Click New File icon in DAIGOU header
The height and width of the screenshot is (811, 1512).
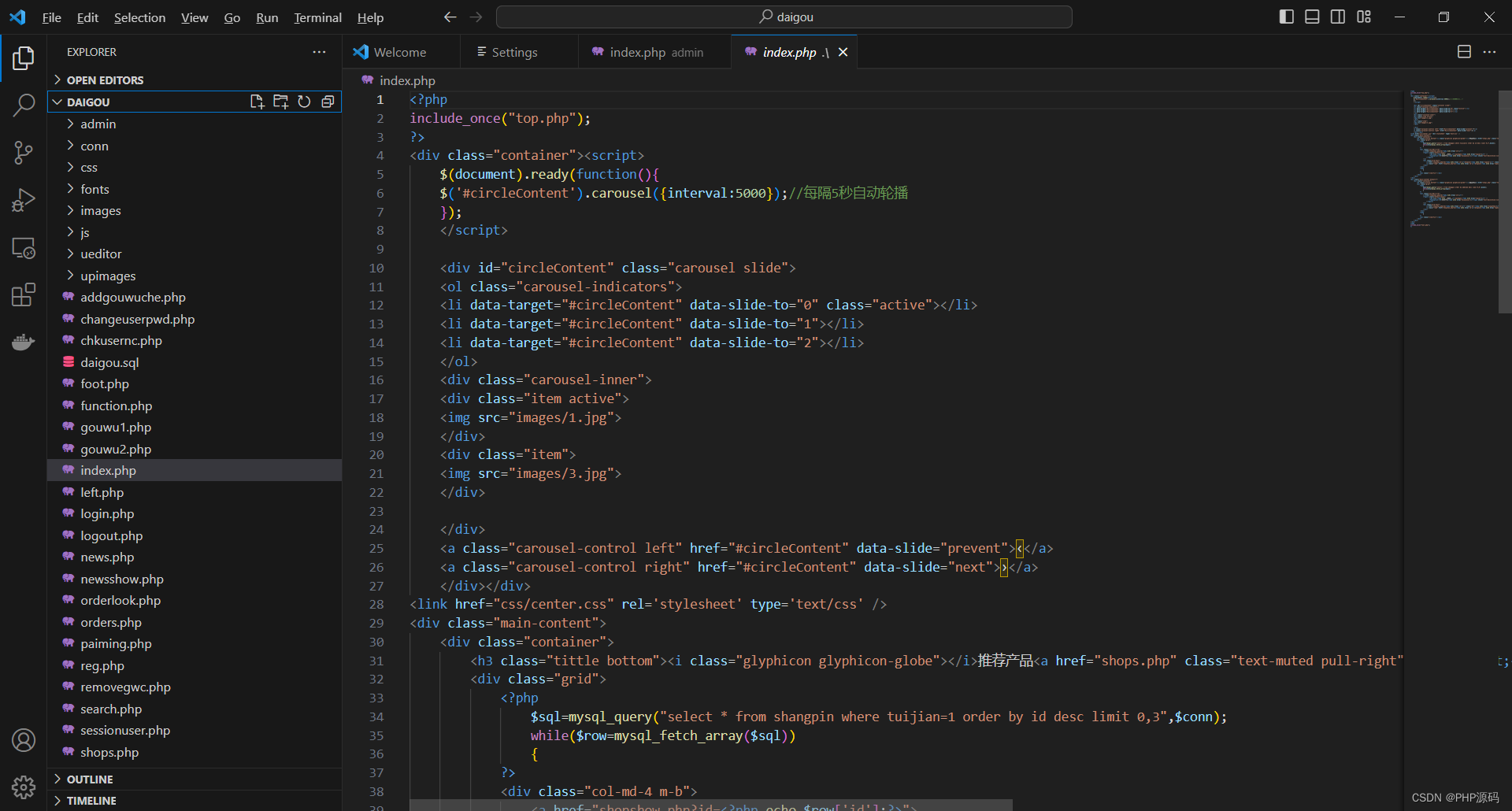point(257,102)
